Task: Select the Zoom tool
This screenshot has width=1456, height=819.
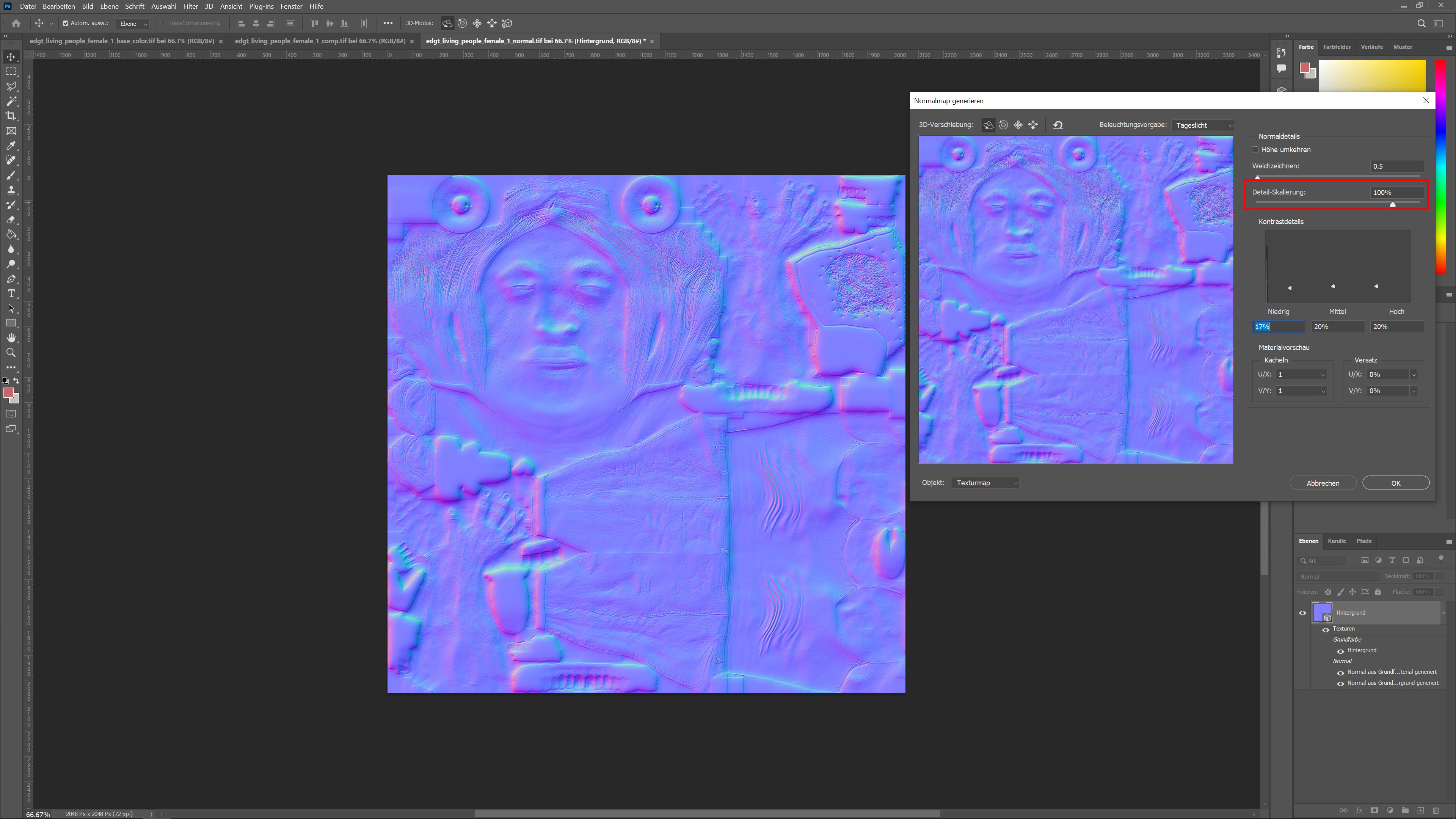Action: [x=11, y=353]
